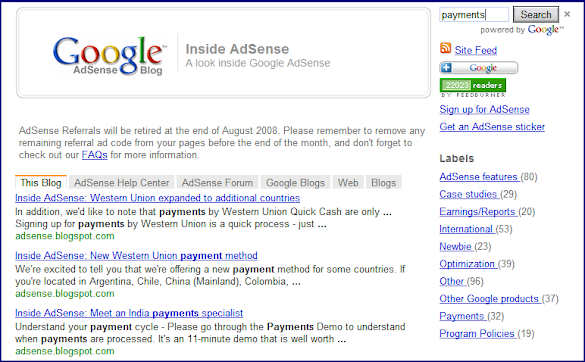Open the FAQs link in the notice
The image size is (585, 362).
point(94,155)
